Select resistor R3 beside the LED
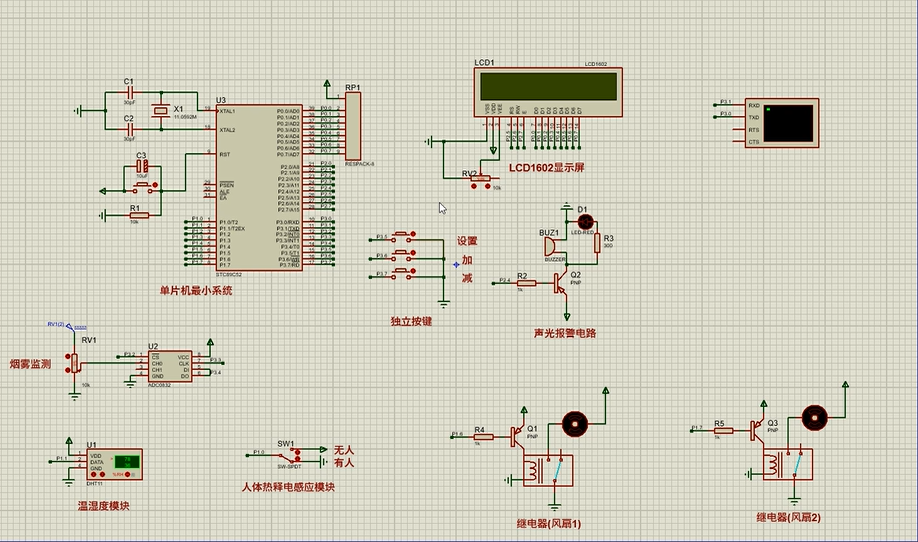This screenshot has height=542, width=918. [597, 243]
